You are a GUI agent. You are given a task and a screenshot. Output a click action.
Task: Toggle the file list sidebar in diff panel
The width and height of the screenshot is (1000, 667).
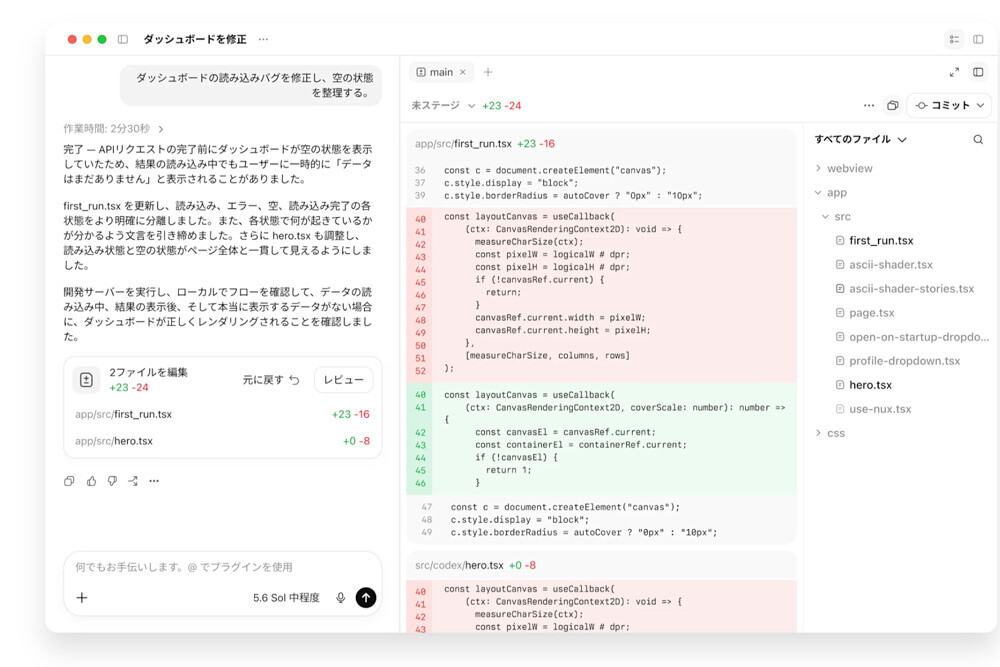[978, 72]
